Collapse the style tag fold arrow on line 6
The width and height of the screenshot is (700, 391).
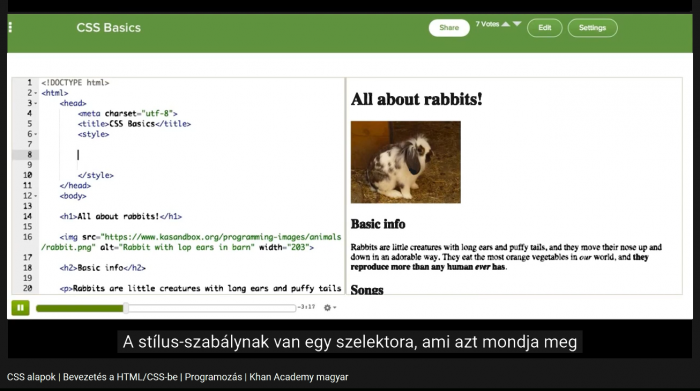point(36,134)
